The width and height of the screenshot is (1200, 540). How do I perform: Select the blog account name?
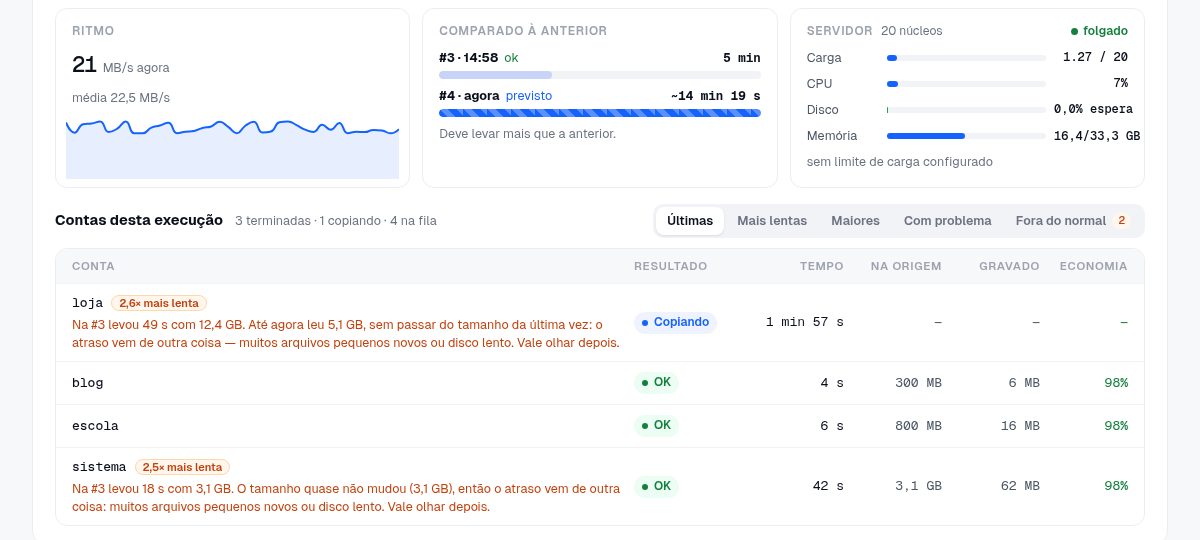tap(88, 383)
